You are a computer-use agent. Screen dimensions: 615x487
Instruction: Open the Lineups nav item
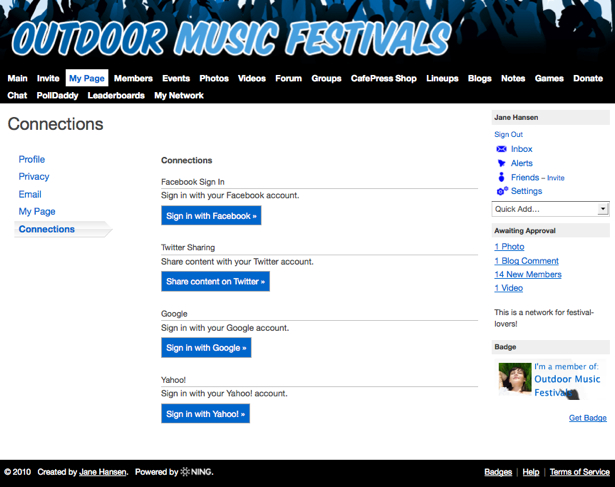pyautogui.click(x=442, y=78)
